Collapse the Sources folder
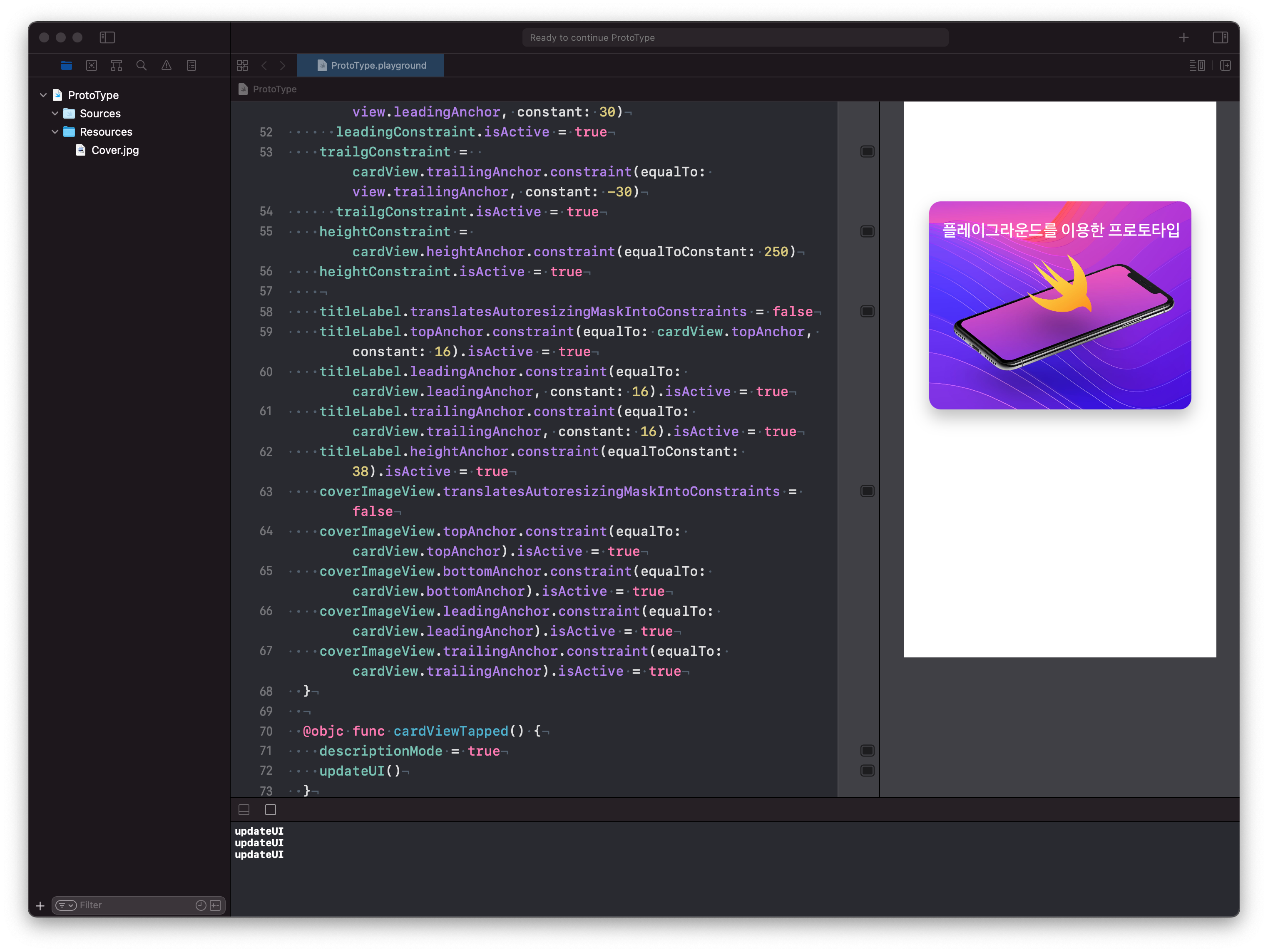The height and width of the screenshot is (952, 1268). 55,114
